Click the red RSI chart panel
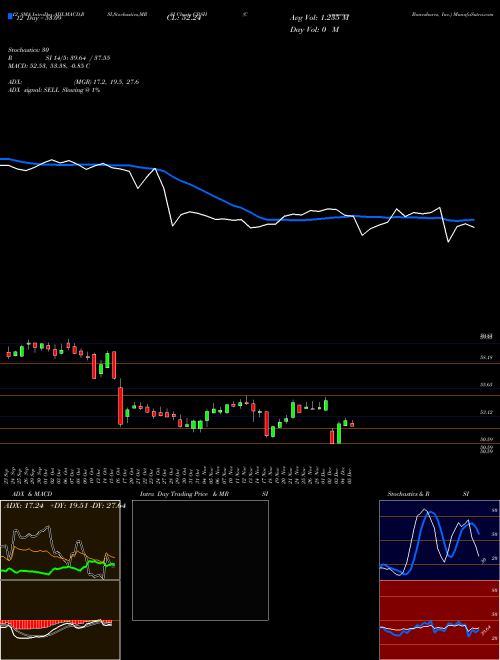500x660 pixels. tap(439, 620)
